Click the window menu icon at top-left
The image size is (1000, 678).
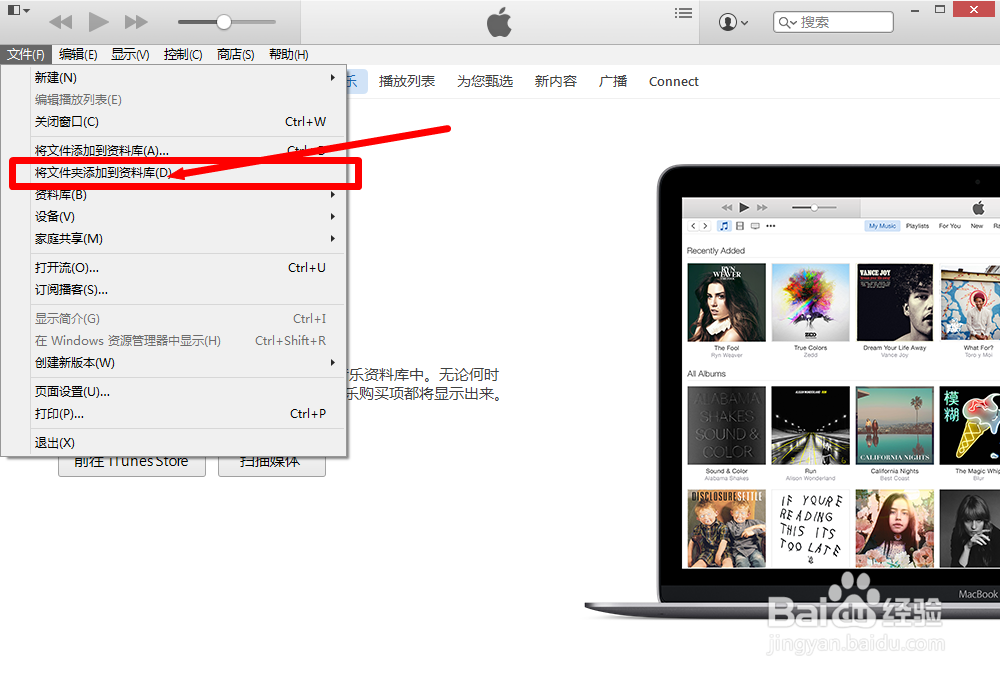coord(15,9)
